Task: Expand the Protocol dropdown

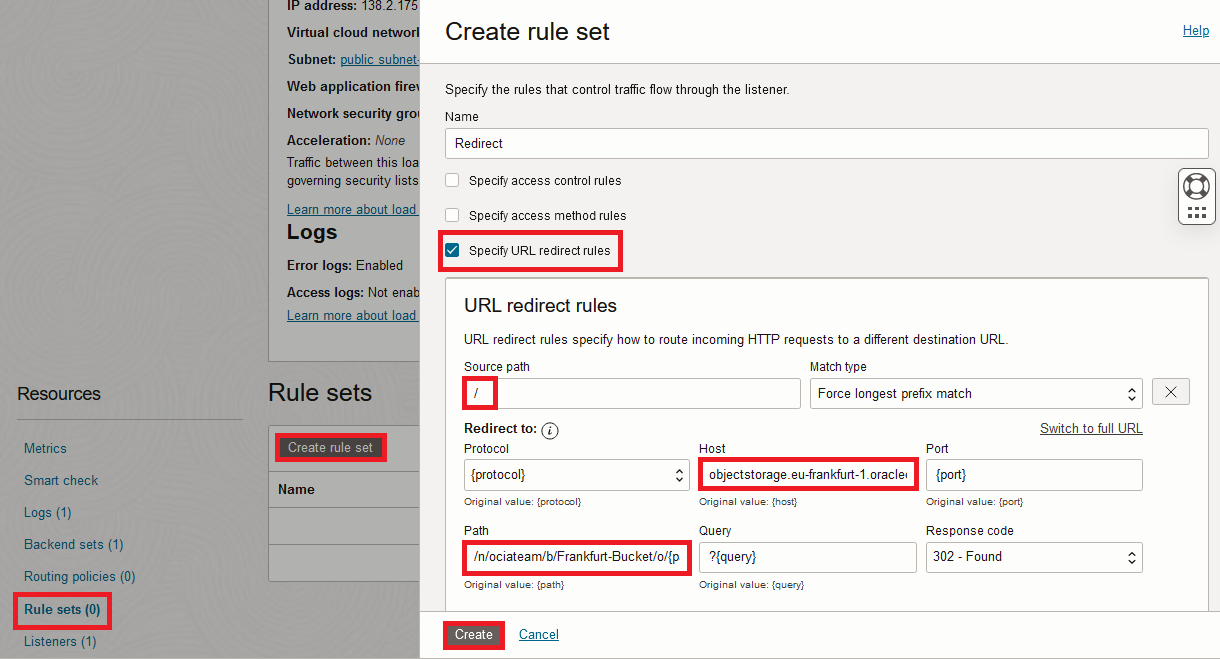Action: pos(575,475)
